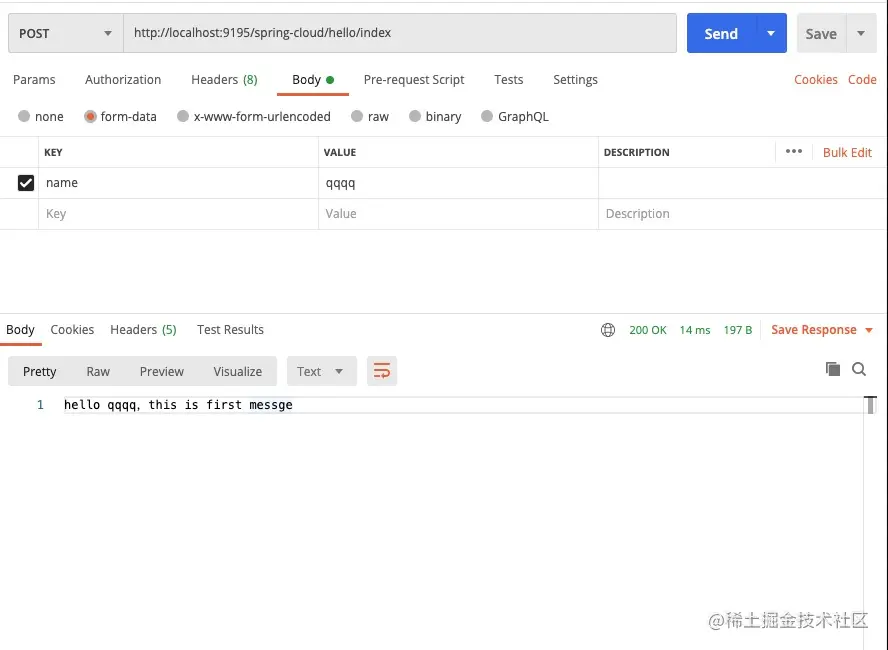Click the qqqq value cell
888x650 pixels.
click(458, 183)
